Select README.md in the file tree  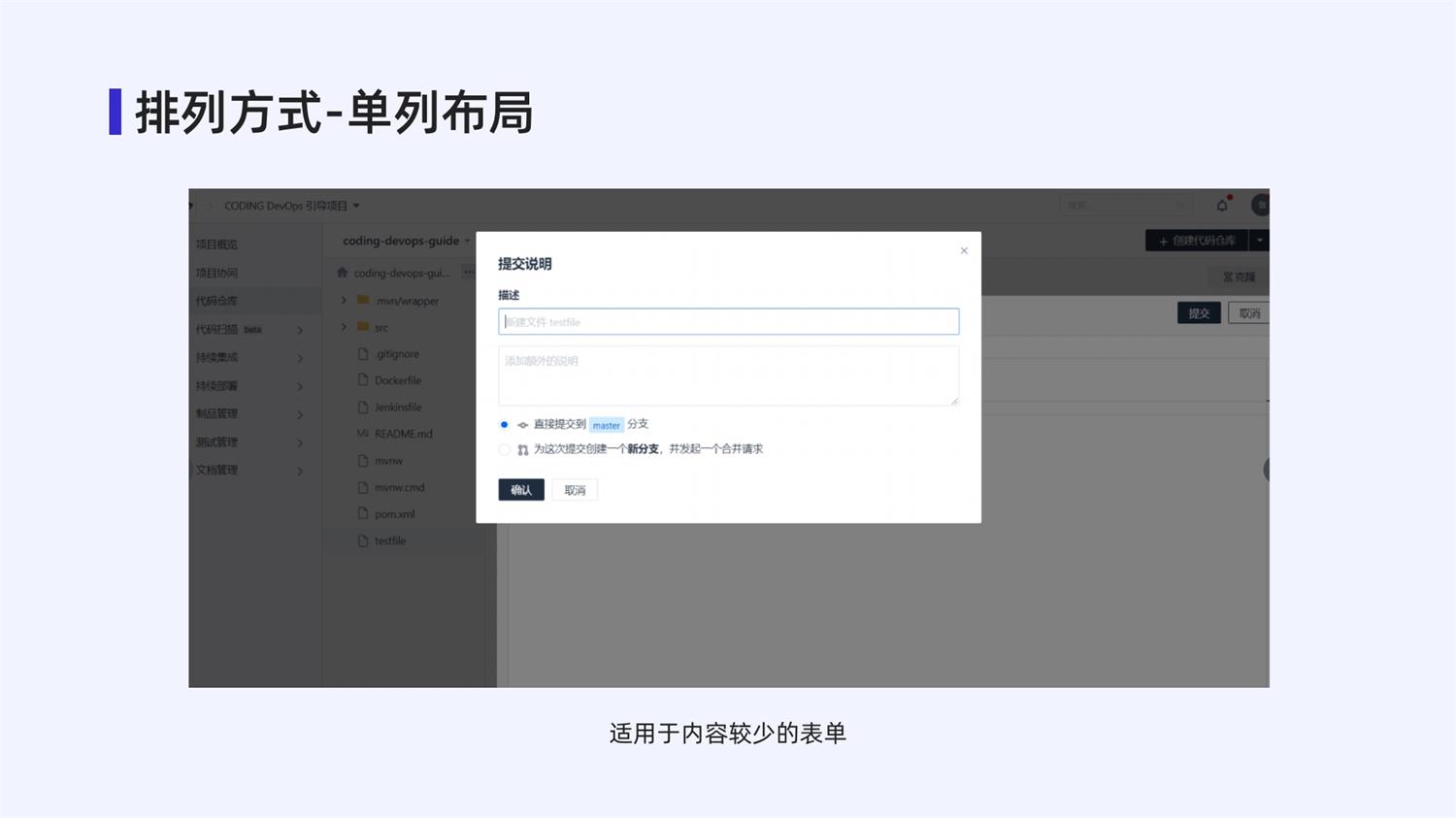tap(404, 434)
